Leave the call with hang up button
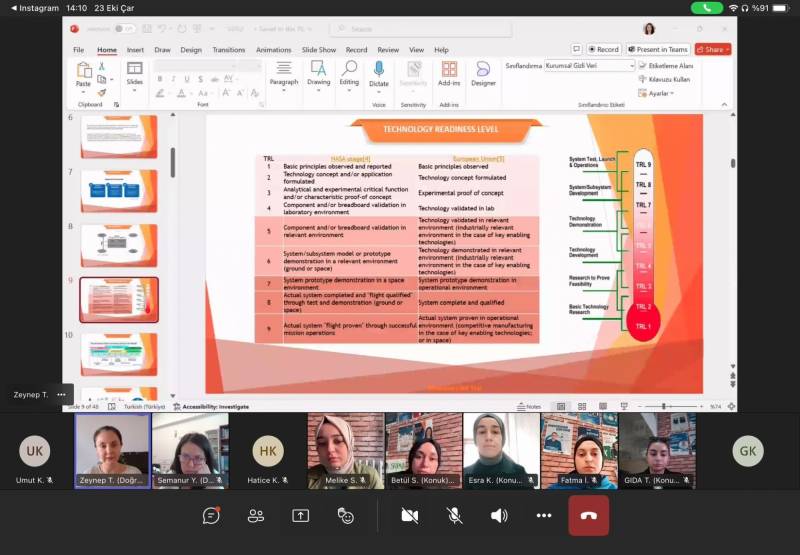This screenshot has width=800, height=555. 589,515
